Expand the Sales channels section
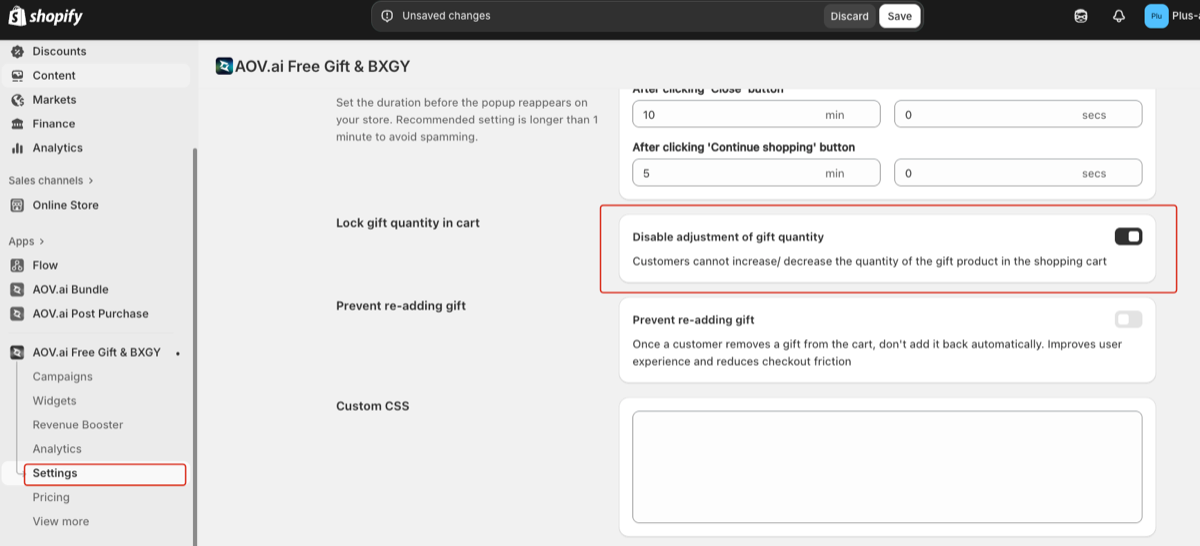Screen dimensions: 1200x546 (51, 180)
